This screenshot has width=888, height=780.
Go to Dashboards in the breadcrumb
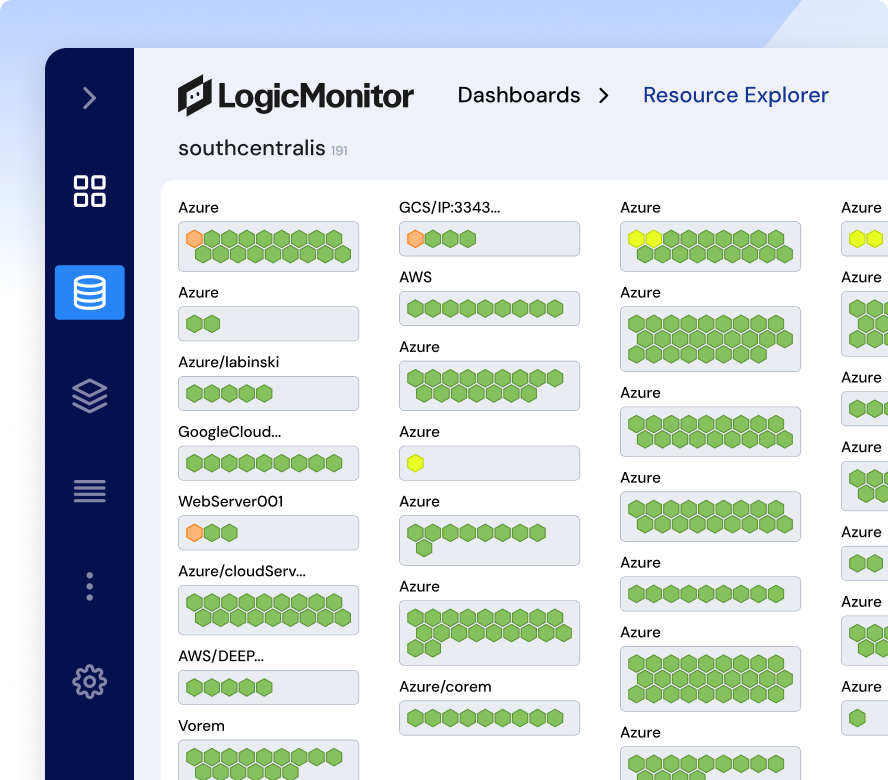[519, 95]
